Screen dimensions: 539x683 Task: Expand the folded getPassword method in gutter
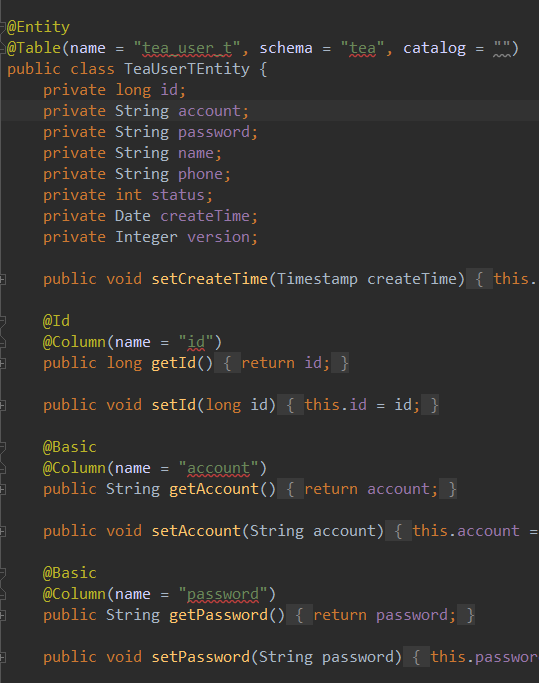point(2,615)
